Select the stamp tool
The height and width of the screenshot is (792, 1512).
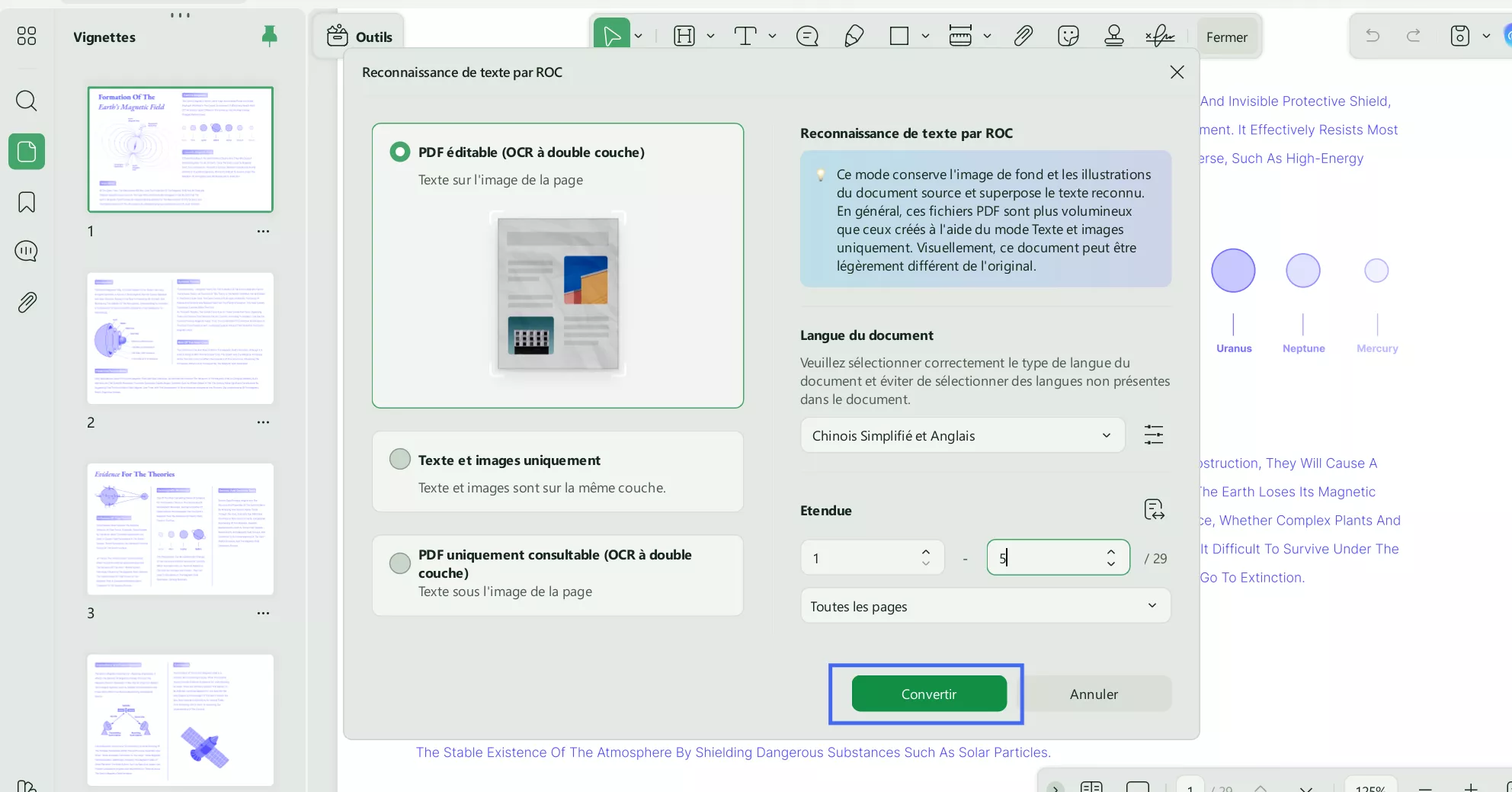click(x=1114, y=36)
